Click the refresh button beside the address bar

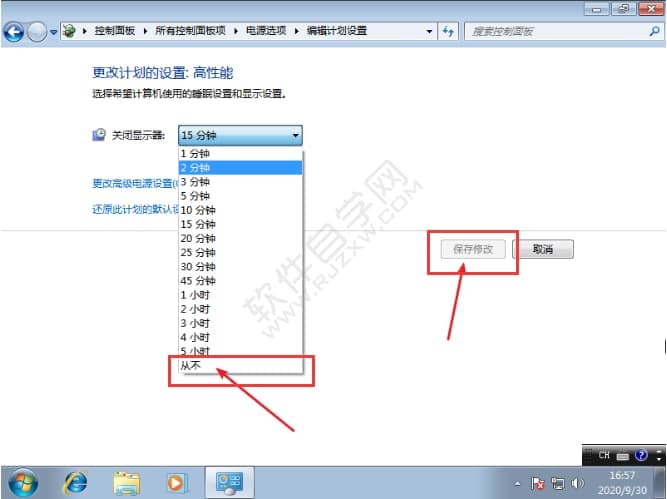coord(448,31)
